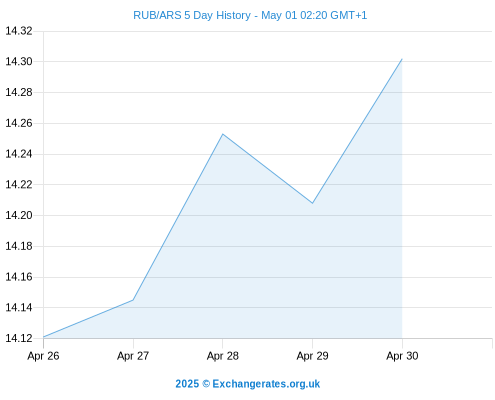Click the 14.20 y-axis label
Image resolution: width=495 pixels, height=400 pixels.
[19, 215]
